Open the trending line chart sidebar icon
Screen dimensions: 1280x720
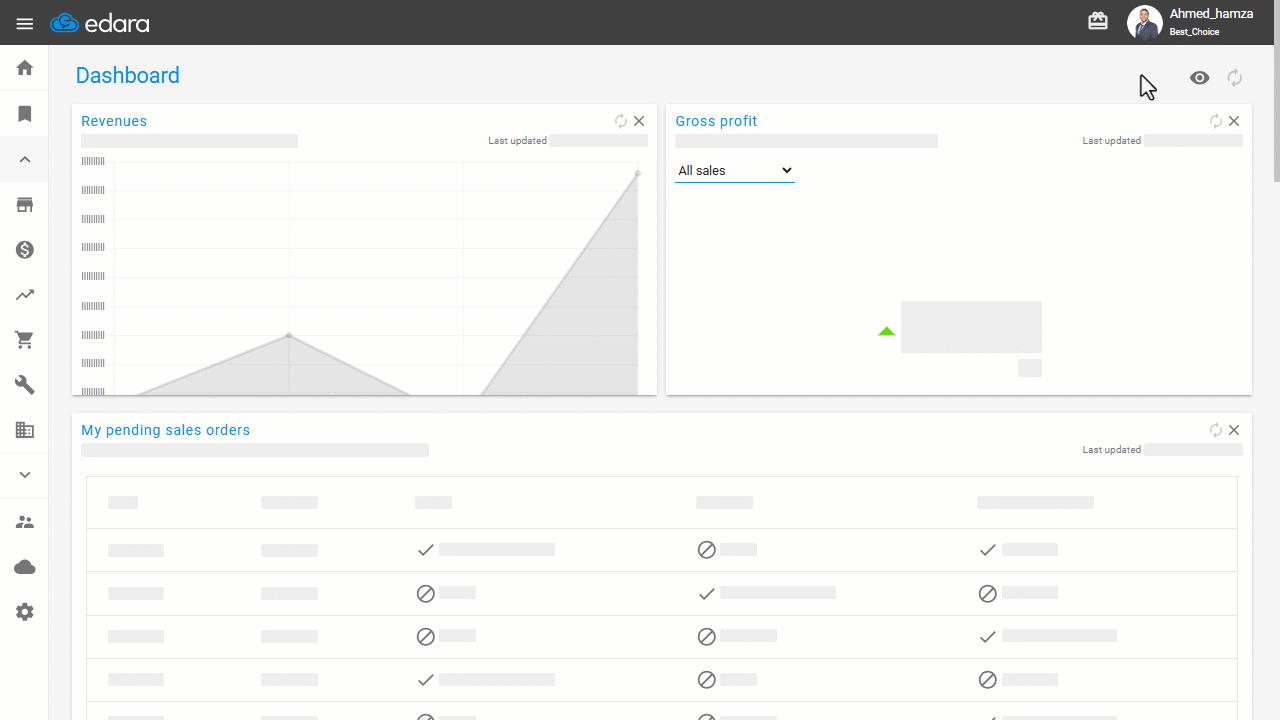click(x=25, y=295)
